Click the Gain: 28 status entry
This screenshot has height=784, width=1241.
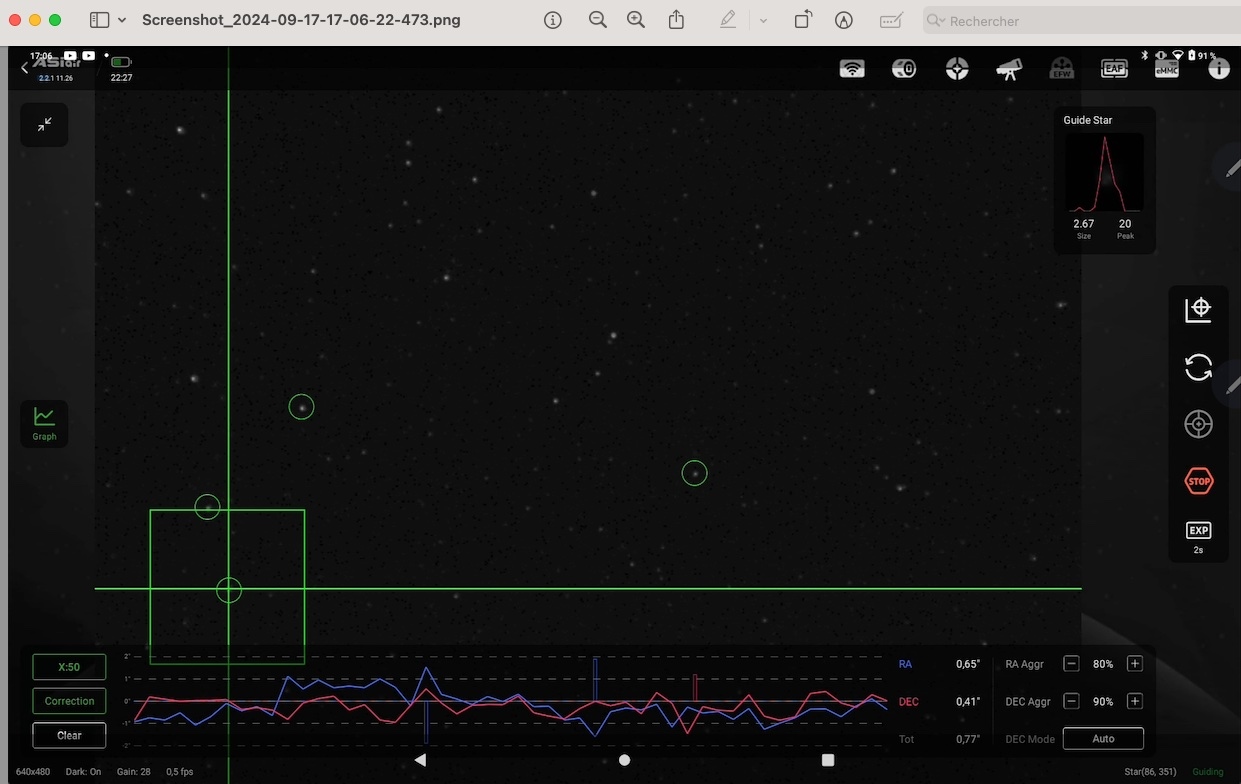pos(133,772)
